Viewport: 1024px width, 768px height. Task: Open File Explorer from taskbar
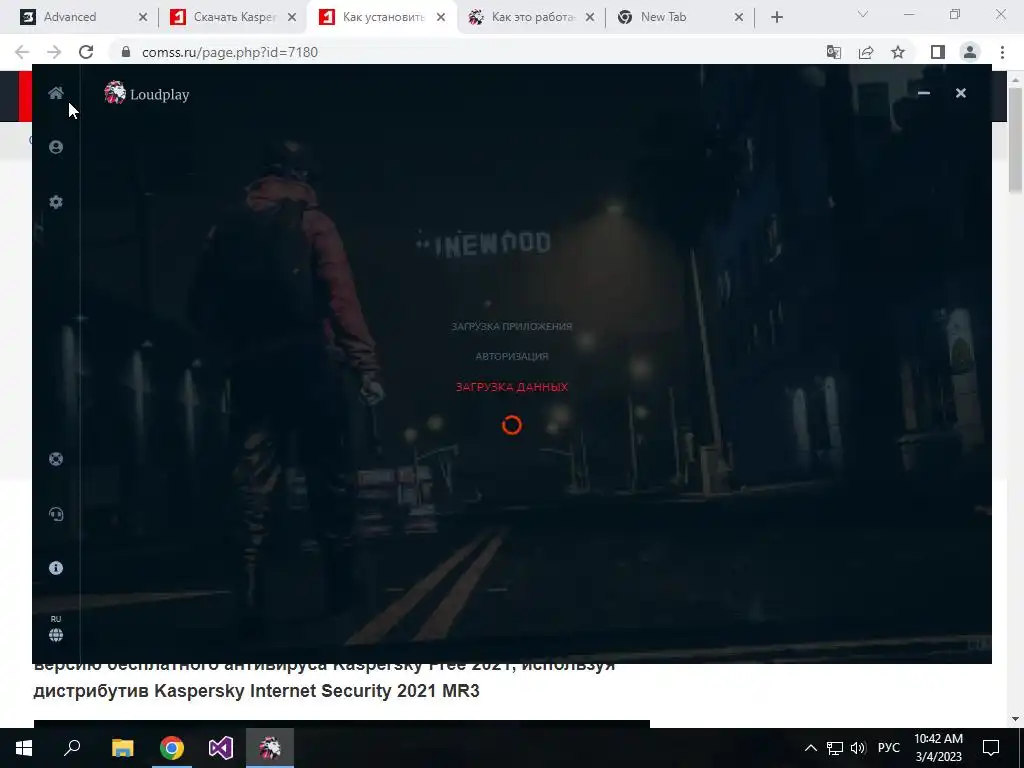123,748
